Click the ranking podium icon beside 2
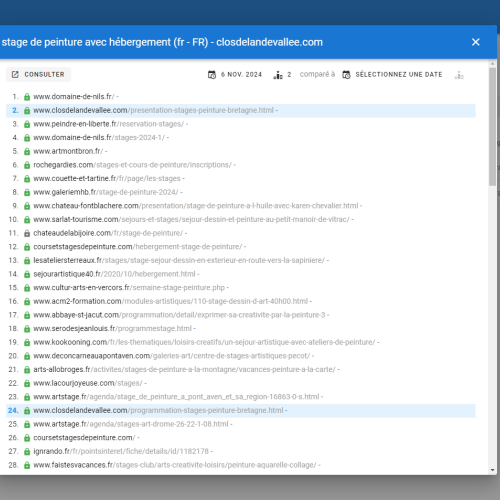Viewport: 500px width, 500px height. tap(278, 75)
